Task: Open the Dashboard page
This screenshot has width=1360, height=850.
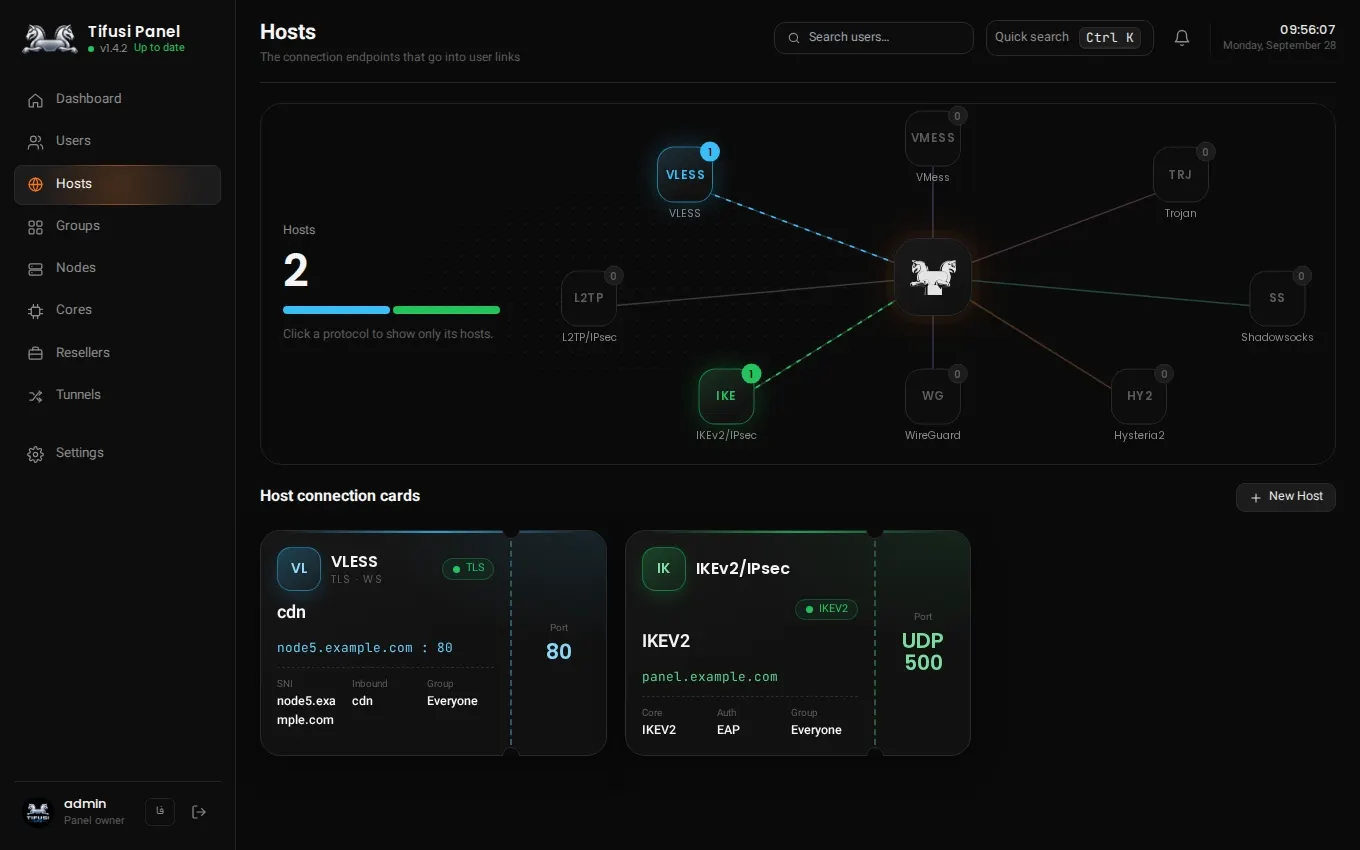Action: [117, 99]
